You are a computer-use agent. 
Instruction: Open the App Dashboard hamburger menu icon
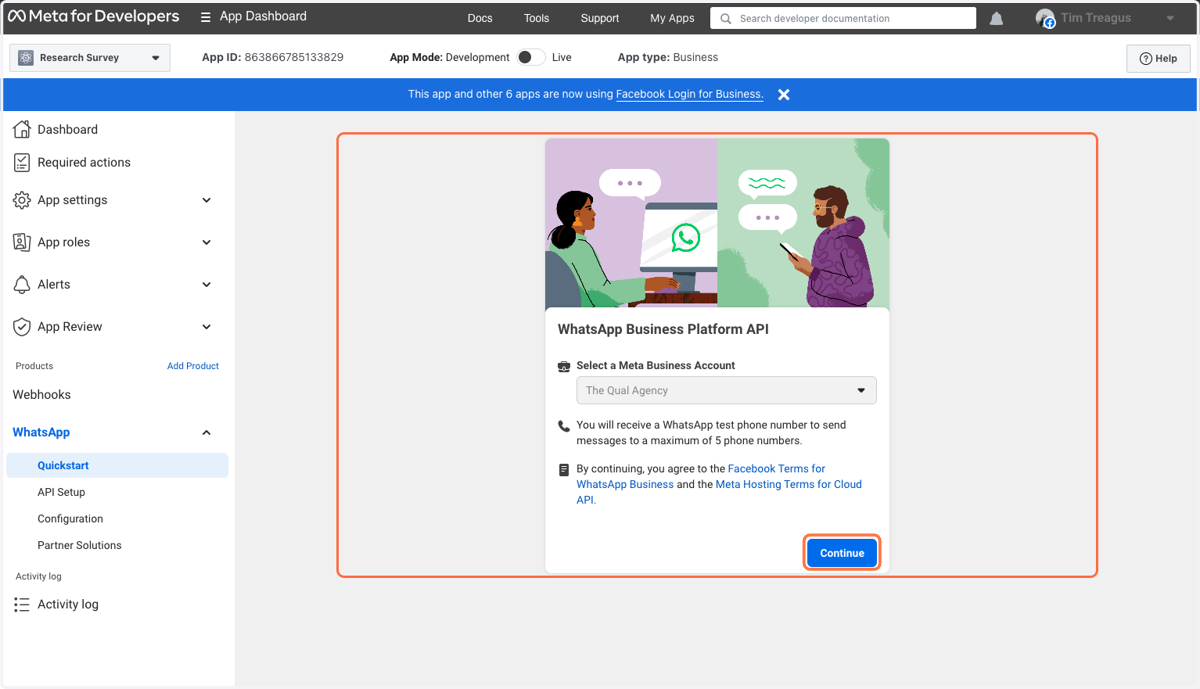[205, 17]
